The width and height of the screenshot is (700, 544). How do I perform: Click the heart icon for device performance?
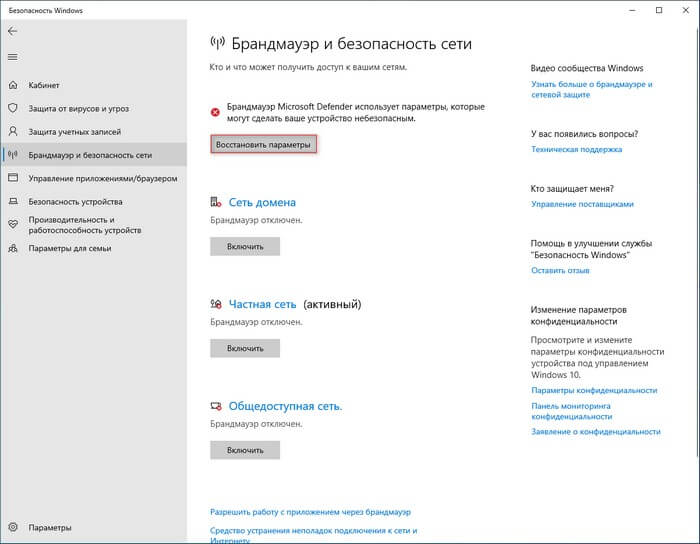coord(12,224)
